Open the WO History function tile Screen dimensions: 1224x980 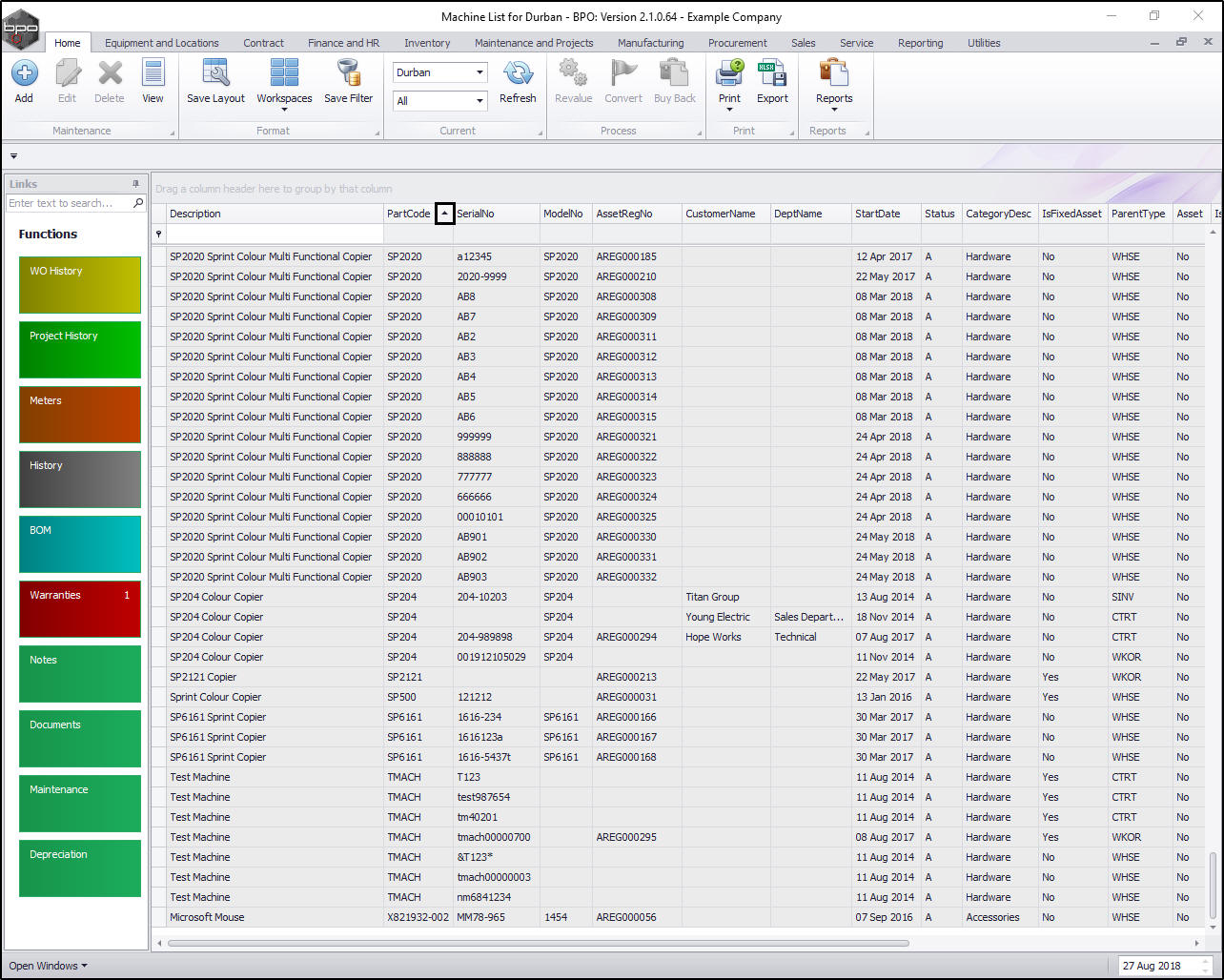point(80,285)
